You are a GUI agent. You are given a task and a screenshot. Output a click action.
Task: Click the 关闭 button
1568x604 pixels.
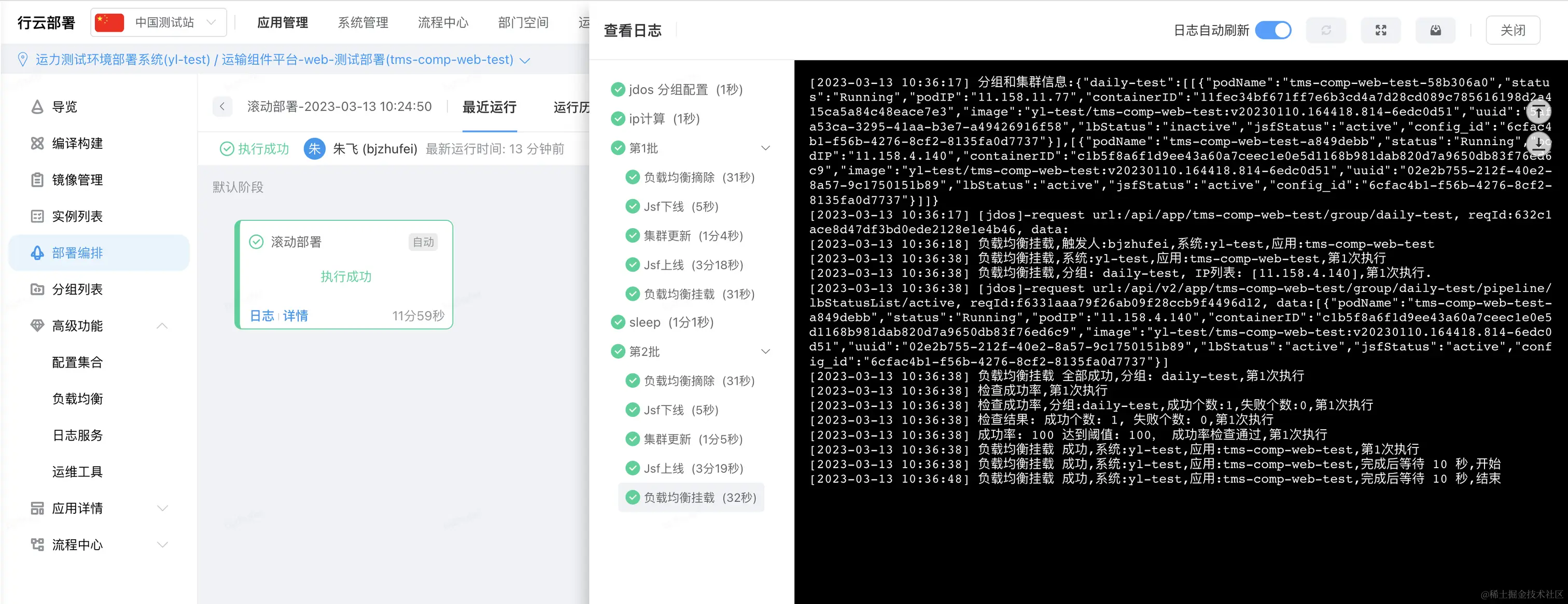pyautogui.click(x=1513, y=31)
